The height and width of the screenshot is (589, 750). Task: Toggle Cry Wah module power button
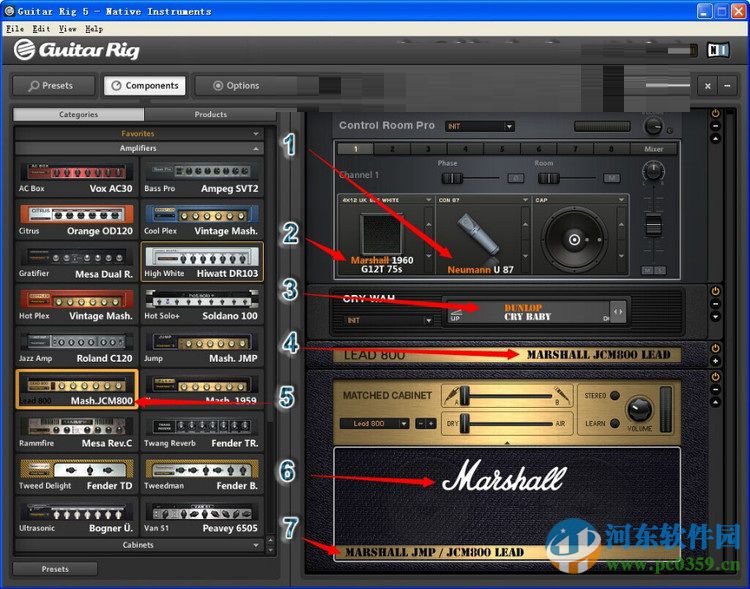(715, 291)
